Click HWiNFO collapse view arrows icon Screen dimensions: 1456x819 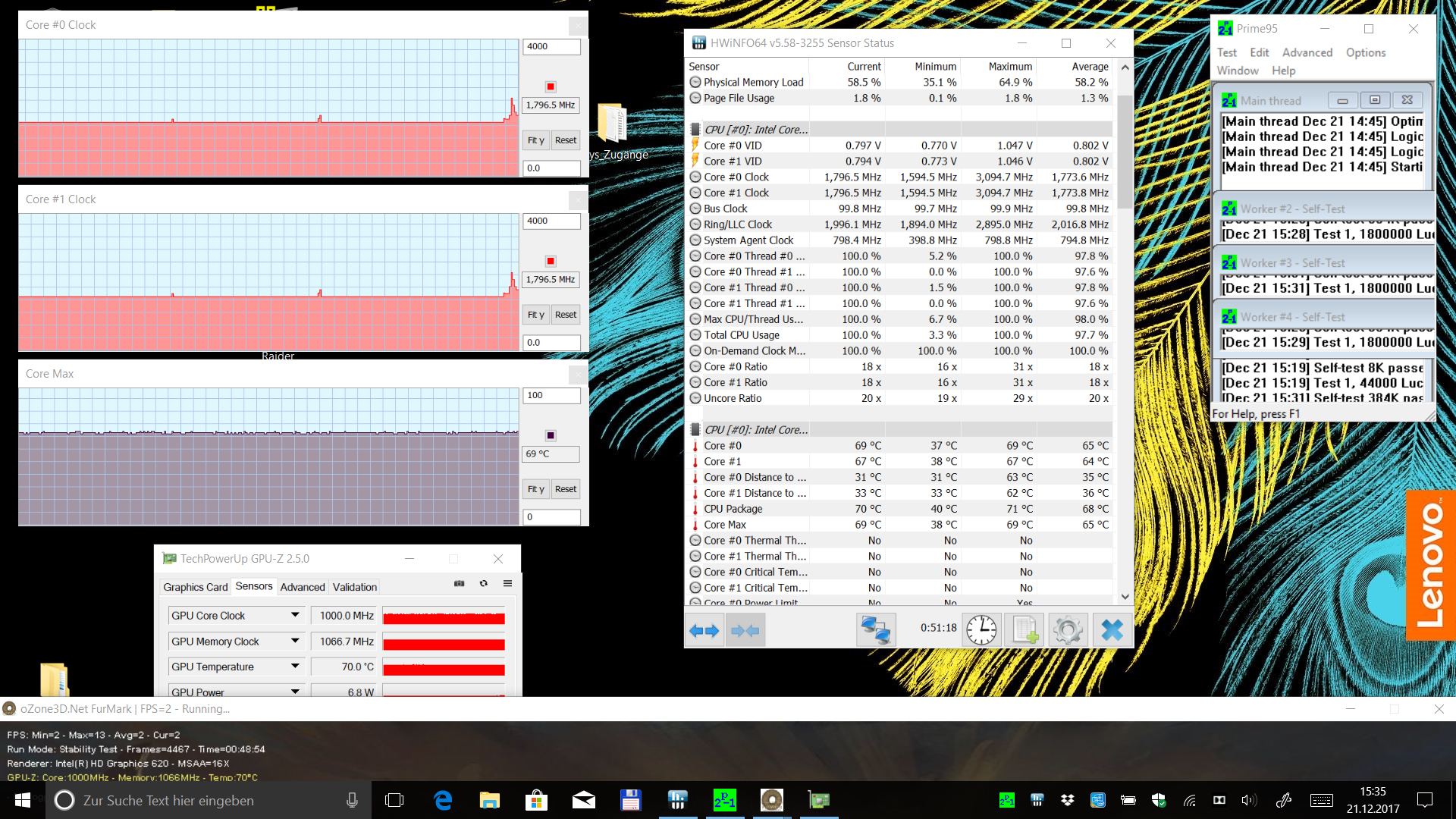[745, 630]
